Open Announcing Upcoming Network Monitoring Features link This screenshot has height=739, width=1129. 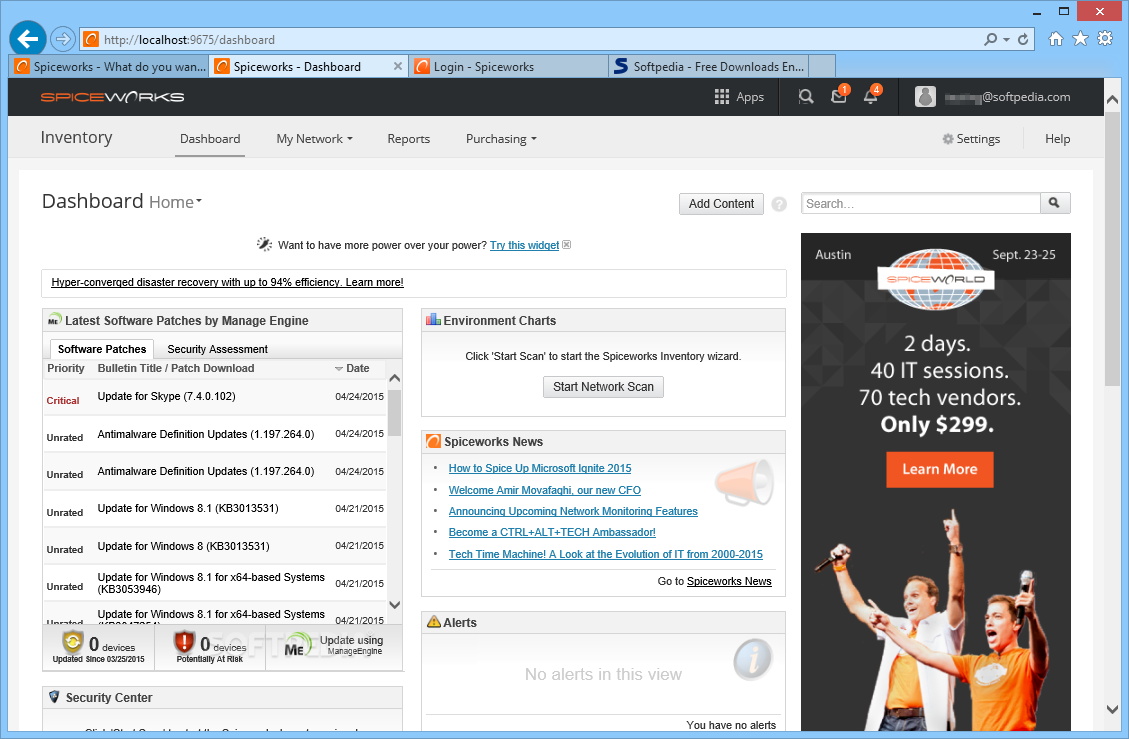[573, 511]
